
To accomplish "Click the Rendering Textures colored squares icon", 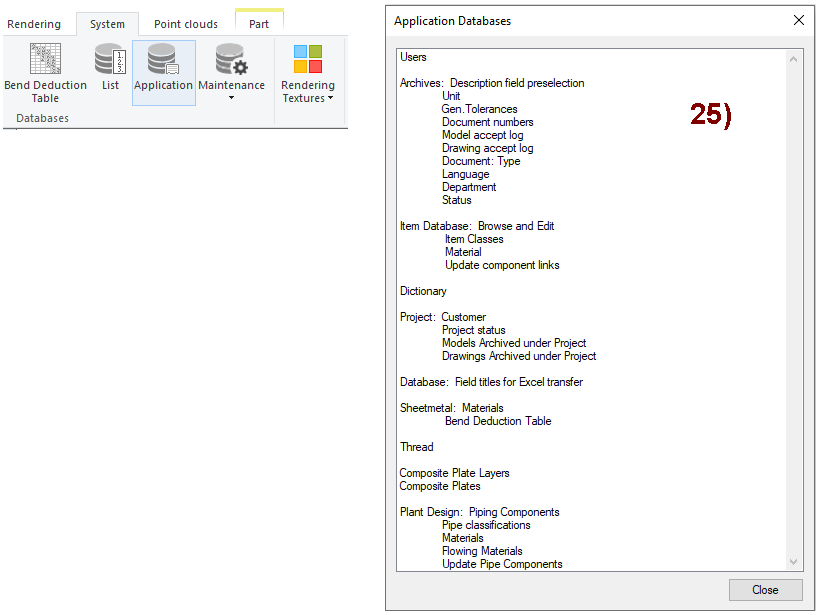I will [307, 60].
